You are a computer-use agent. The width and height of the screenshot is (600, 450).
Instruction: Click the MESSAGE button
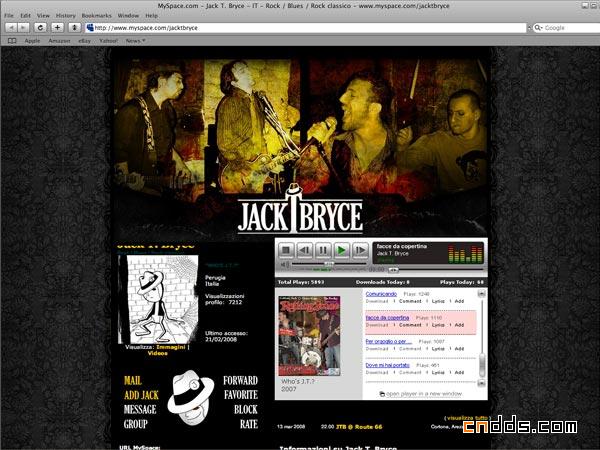point(140,409)
